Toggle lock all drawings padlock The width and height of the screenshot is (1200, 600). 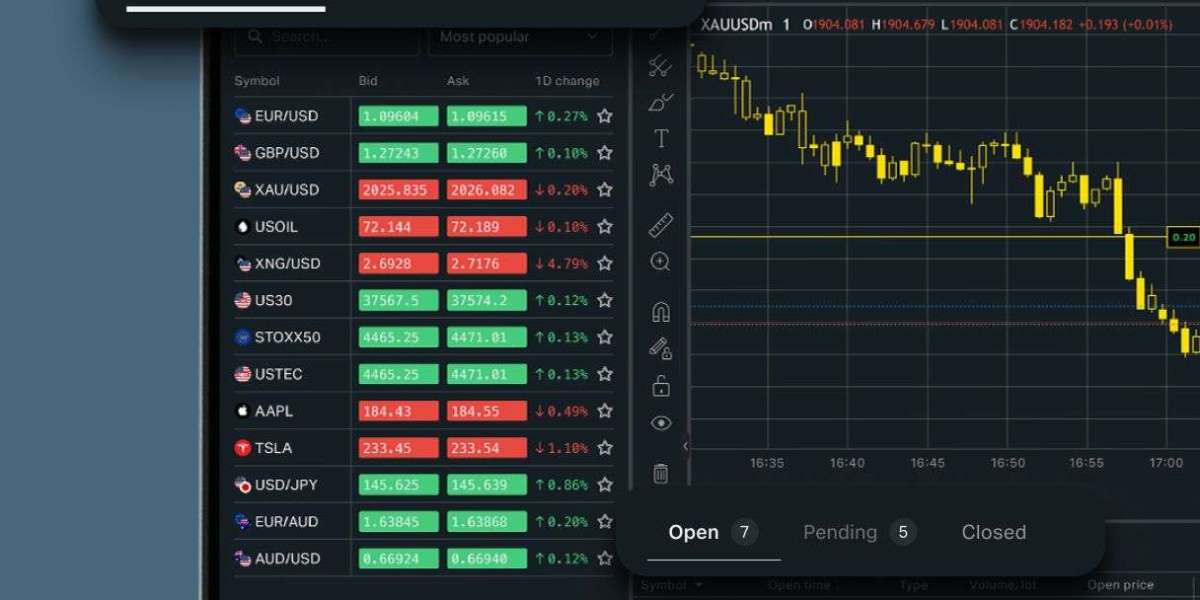pos(660,385)
